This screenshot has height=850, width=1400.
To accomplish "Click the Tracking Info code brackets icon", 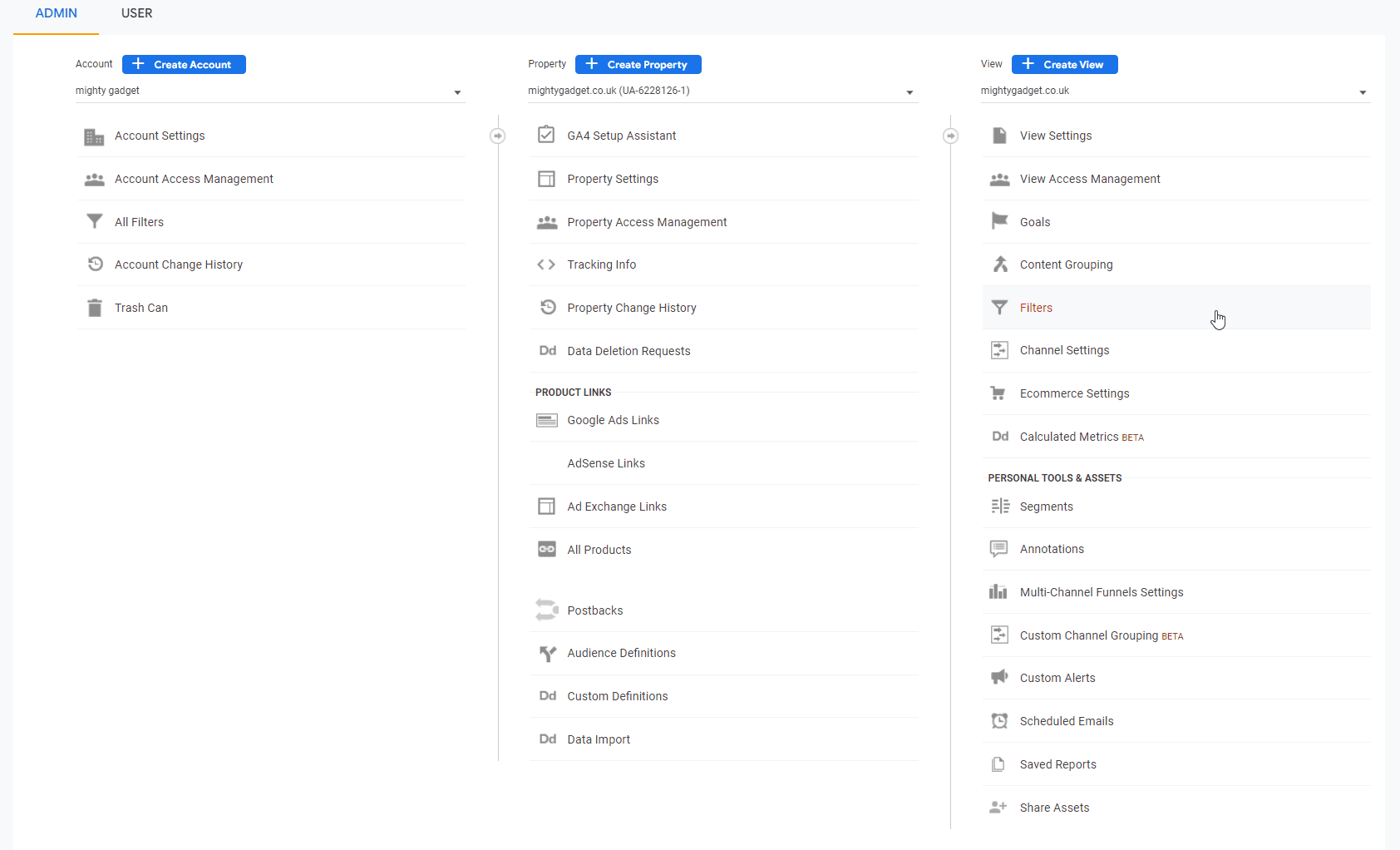I will click(x=546, y=264).
